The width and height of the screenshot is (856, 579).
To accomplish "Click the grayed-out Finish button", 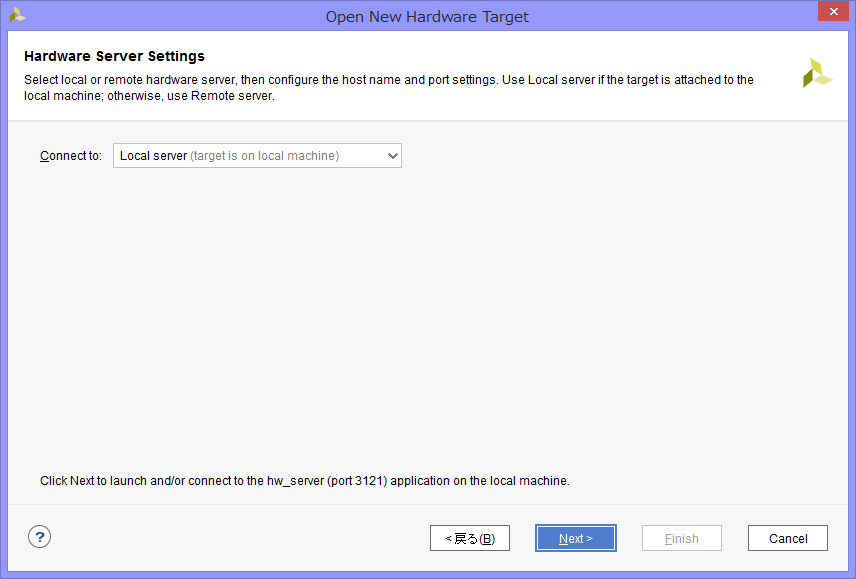I will pos(681,538).
